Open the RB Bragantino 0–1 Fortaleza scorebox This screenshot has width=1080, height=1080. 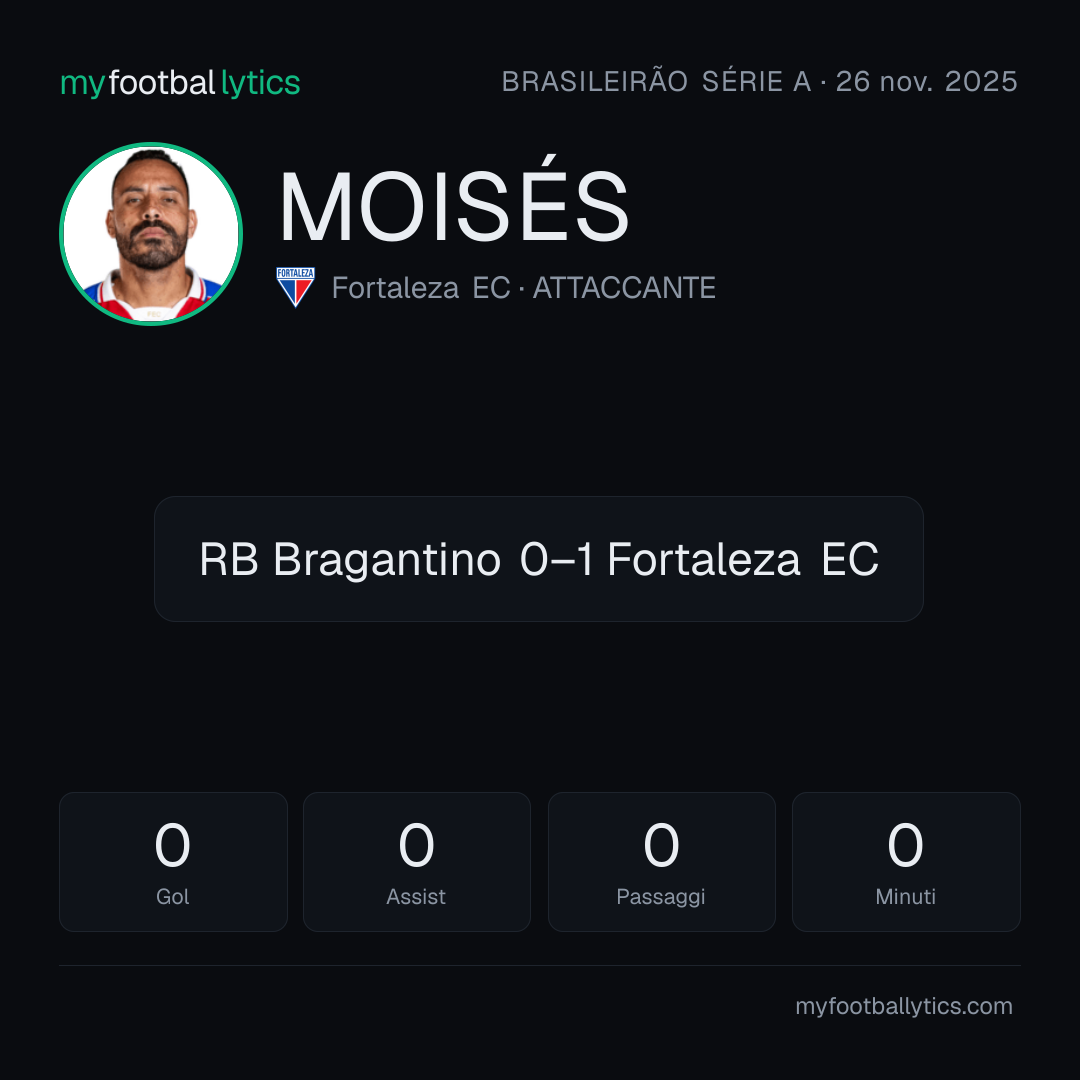[539, 559]
